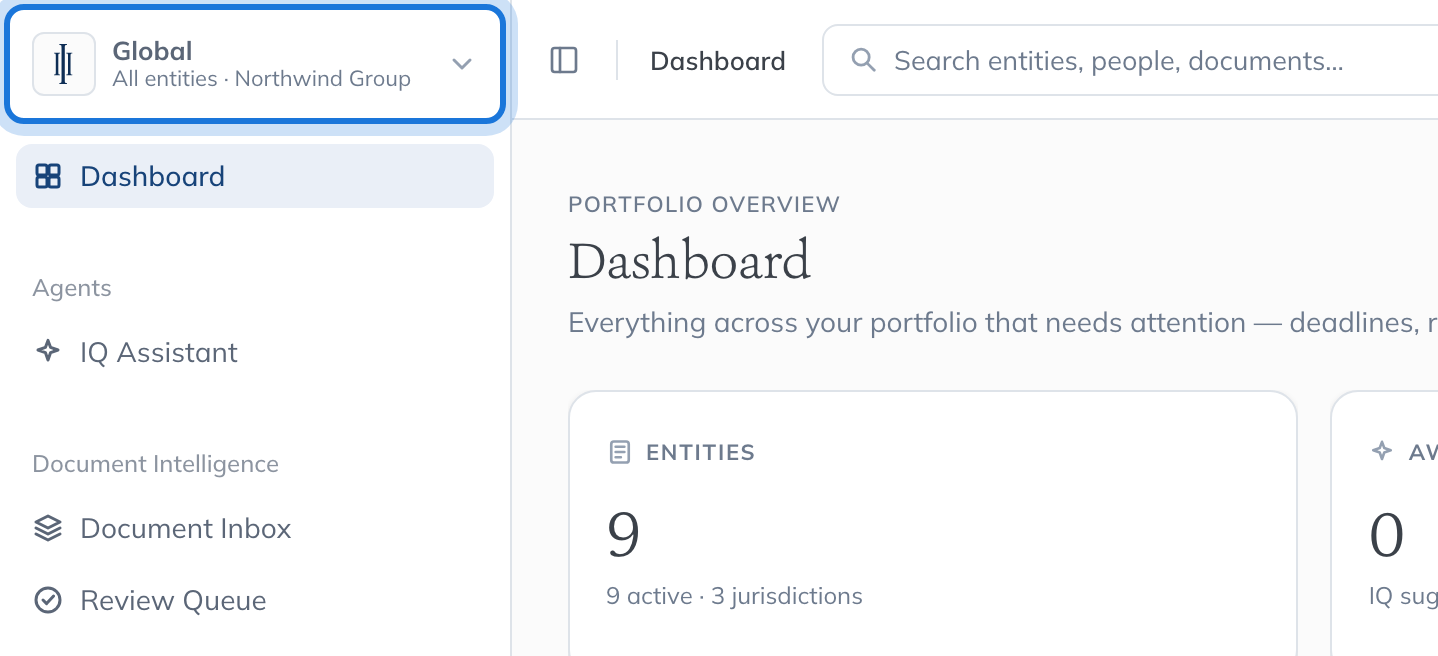The image size is (1438, 656).
Task: Click the entities count 9
Action: (623, 535)
